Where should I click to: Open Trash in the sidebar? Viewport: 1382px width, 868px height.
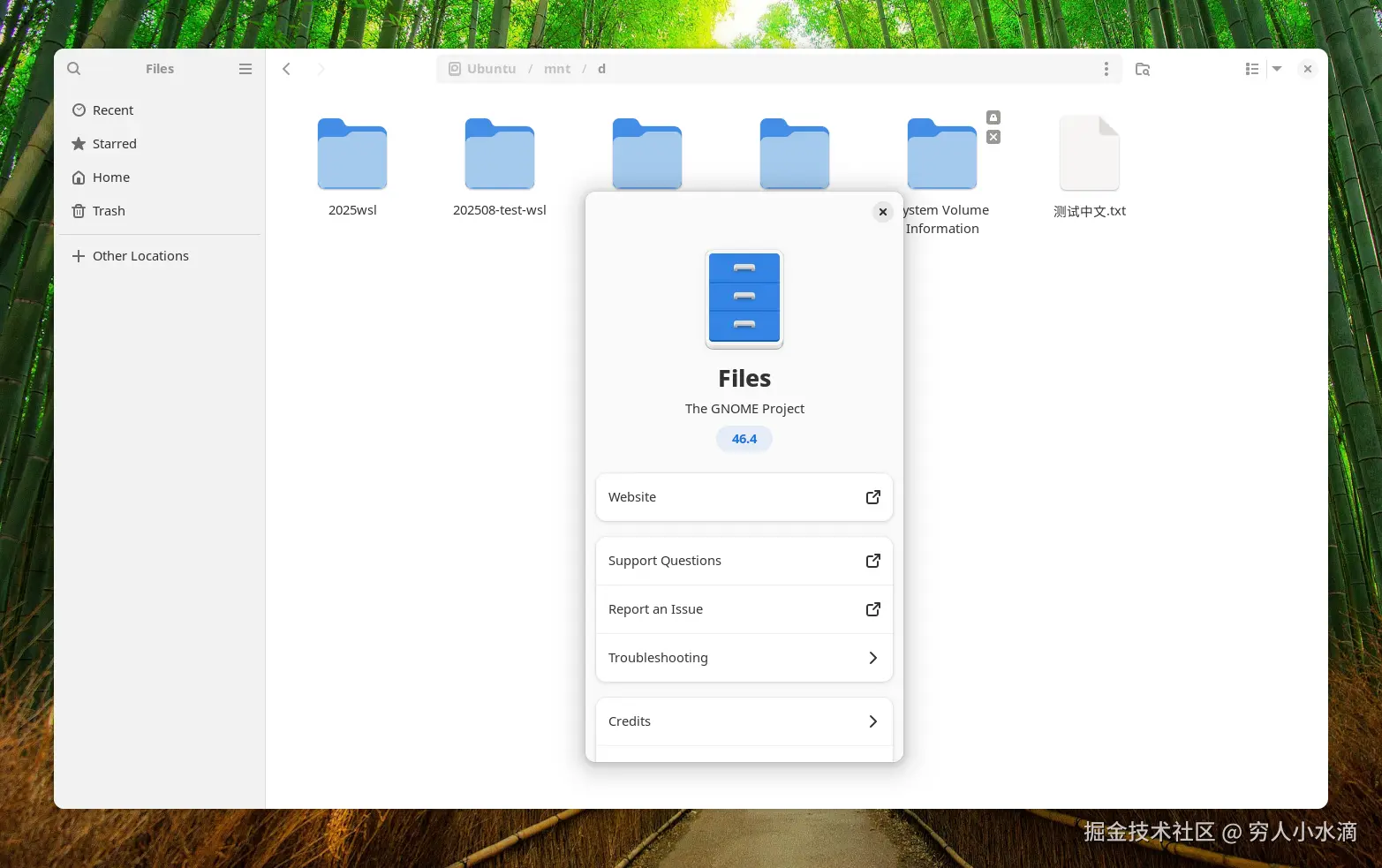coord(161,211)
